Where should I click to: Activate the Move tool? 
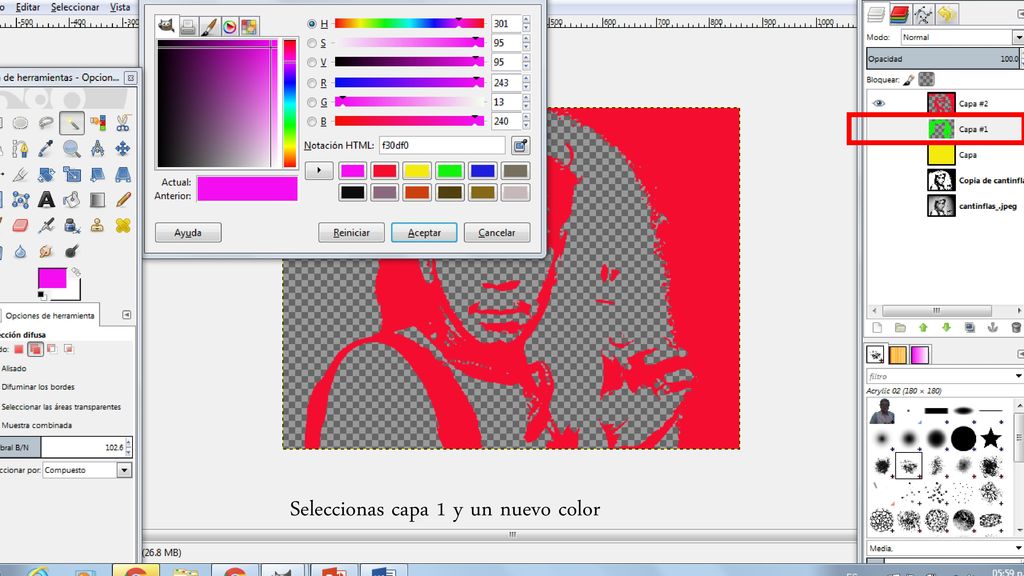[x=123, y=149]
